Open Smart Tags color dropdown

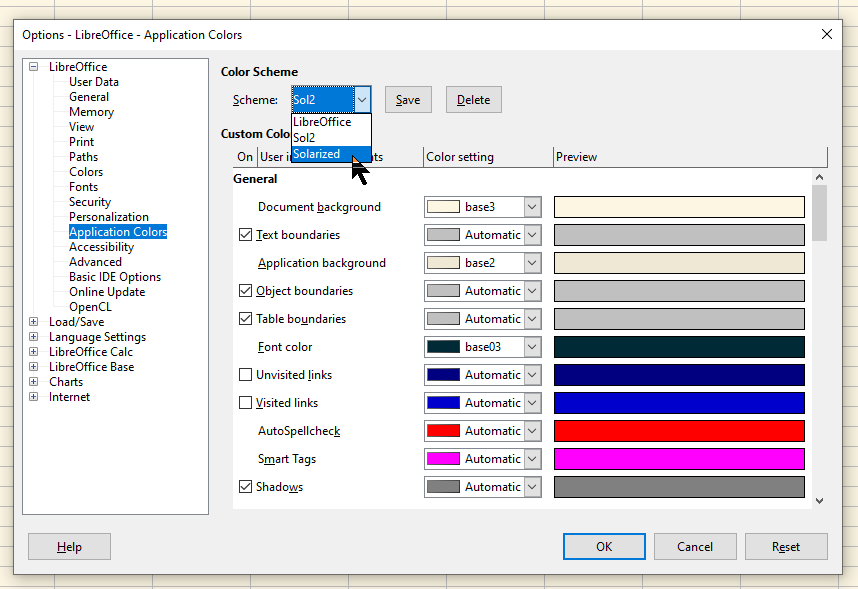coord(532,459)
